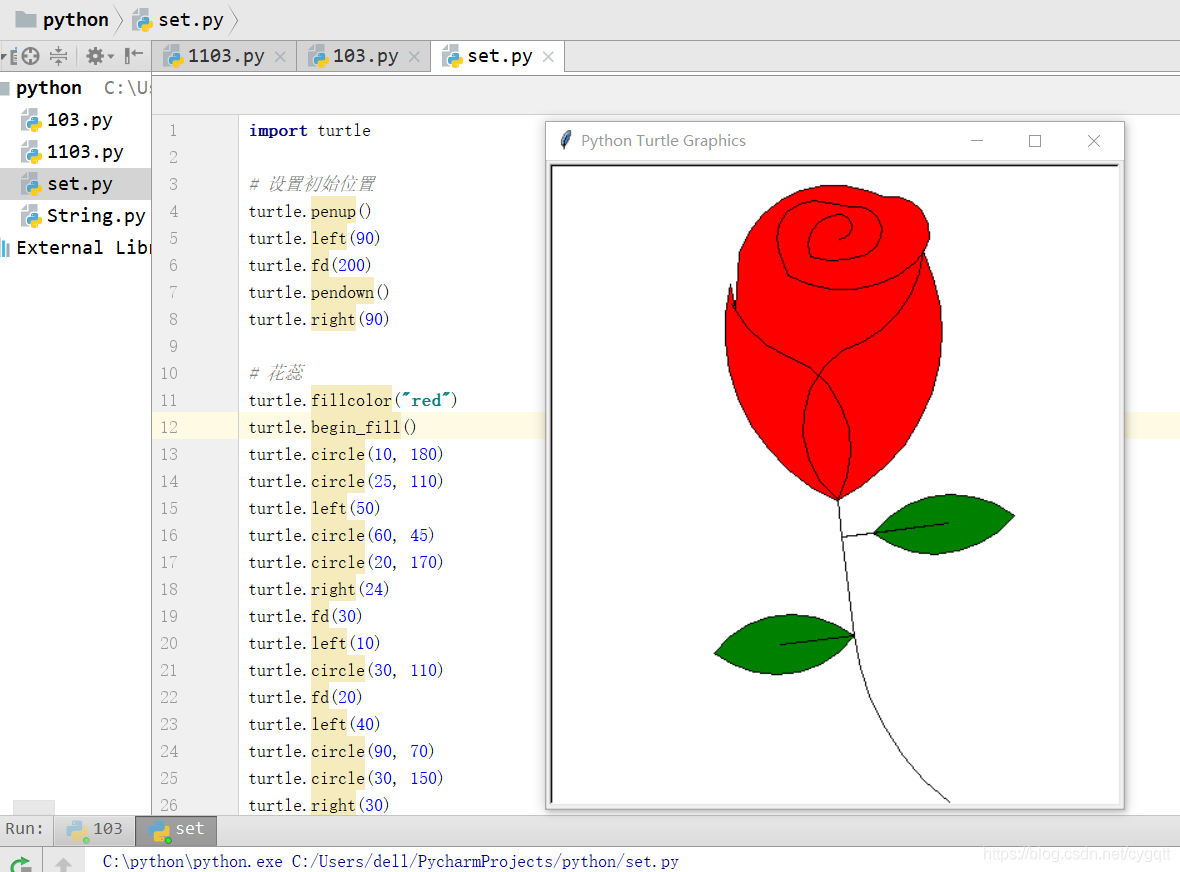Select the 103 run tab

coord(94,829)
